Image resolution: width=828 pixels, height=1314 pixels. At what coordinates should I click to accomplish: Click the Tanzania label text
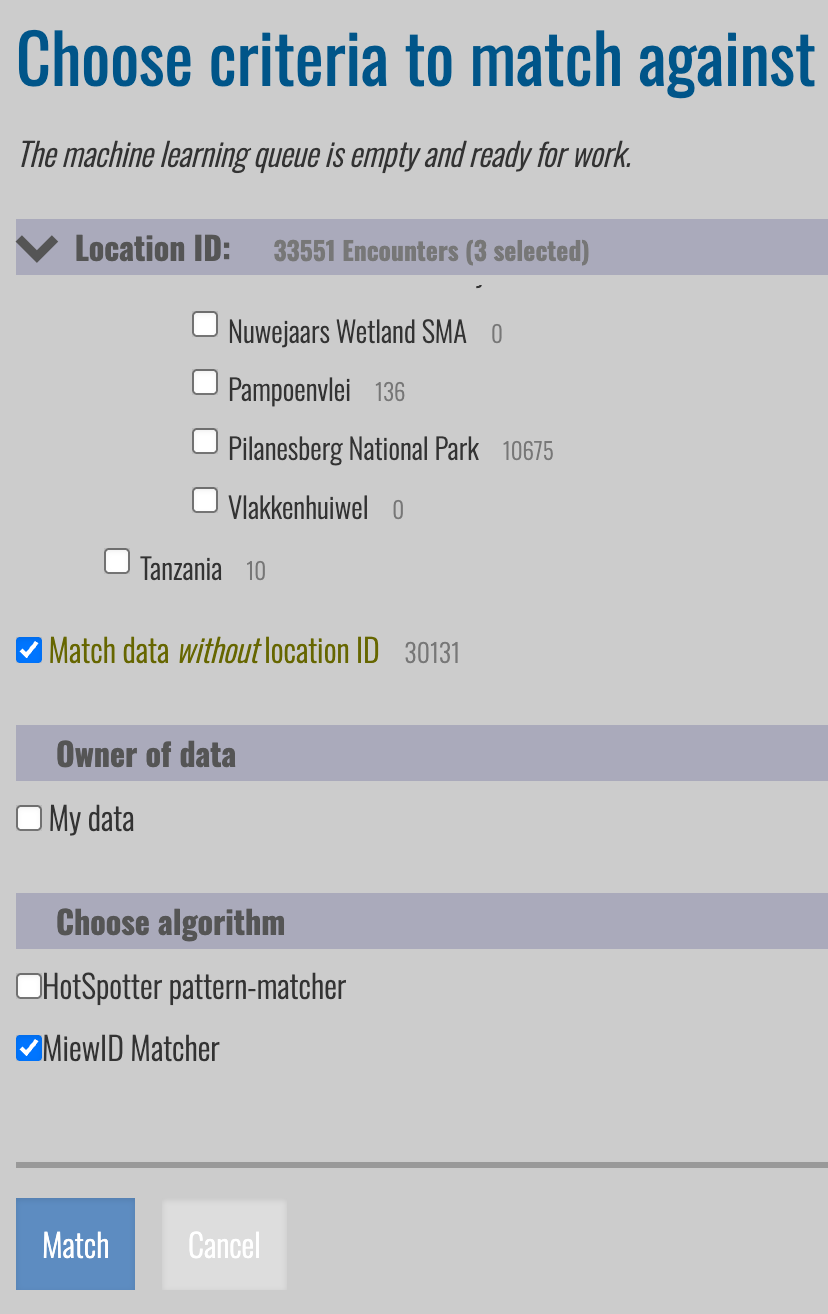181,569
